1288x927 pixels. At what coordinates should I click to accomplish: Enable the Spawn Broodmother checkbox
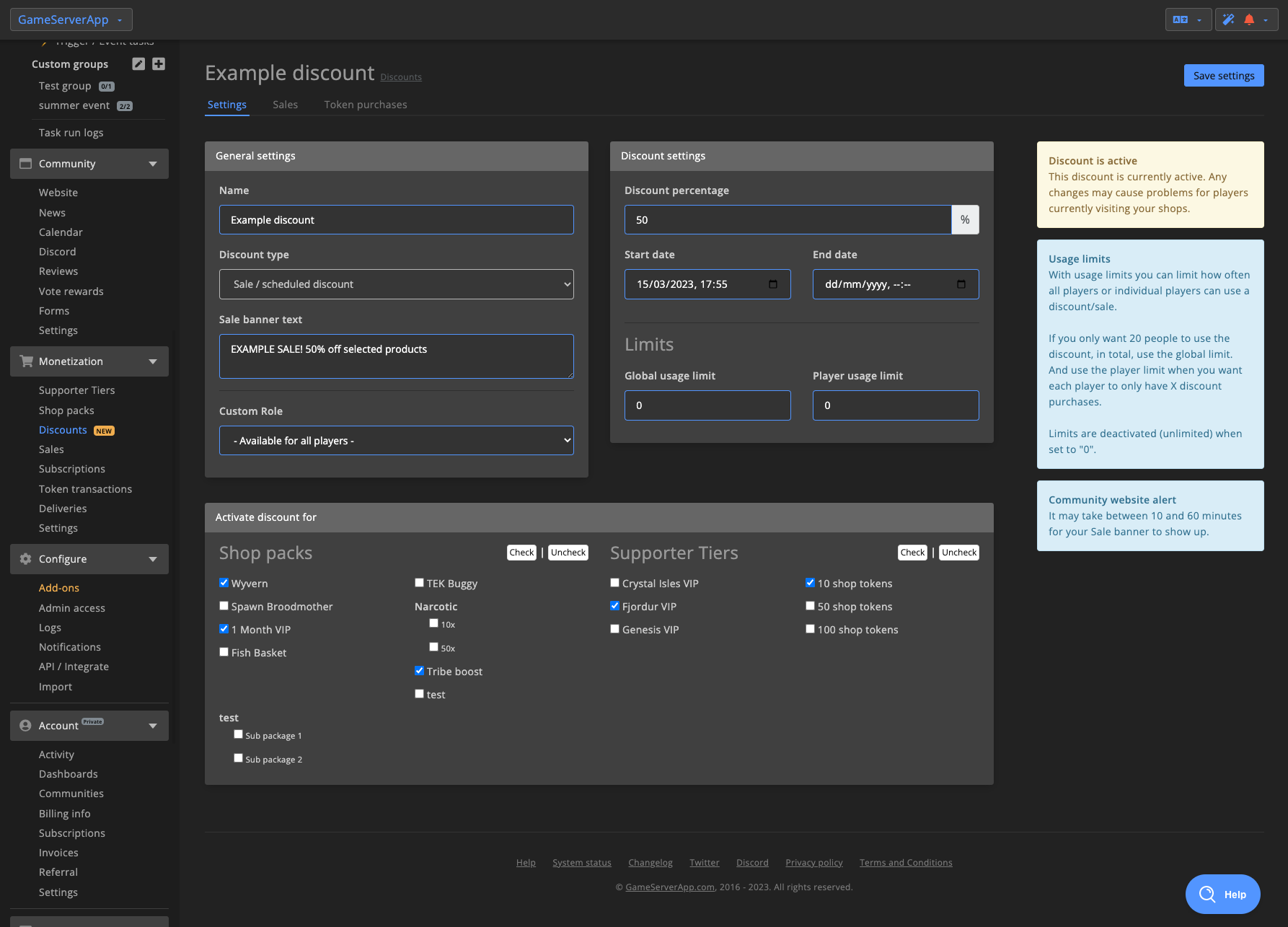[224, 606]
